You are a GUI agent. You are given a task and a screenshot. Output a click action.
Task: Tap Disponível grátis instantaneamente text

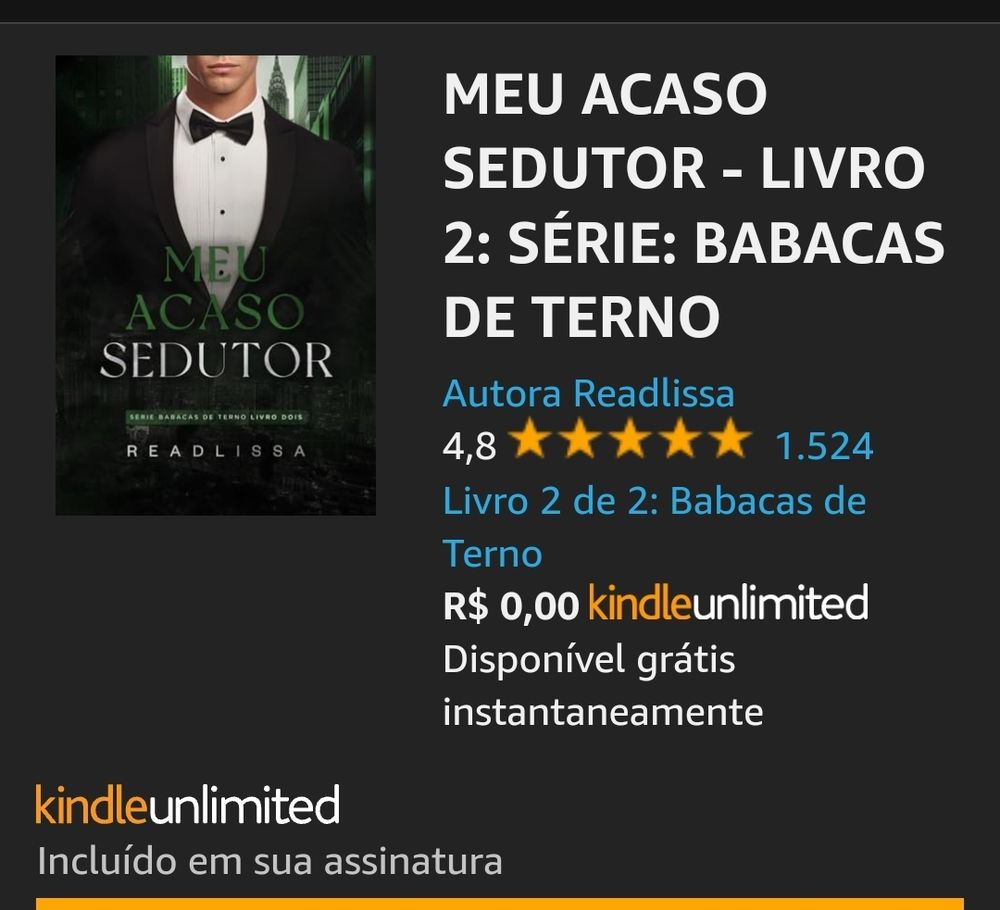tap(603, 686)
